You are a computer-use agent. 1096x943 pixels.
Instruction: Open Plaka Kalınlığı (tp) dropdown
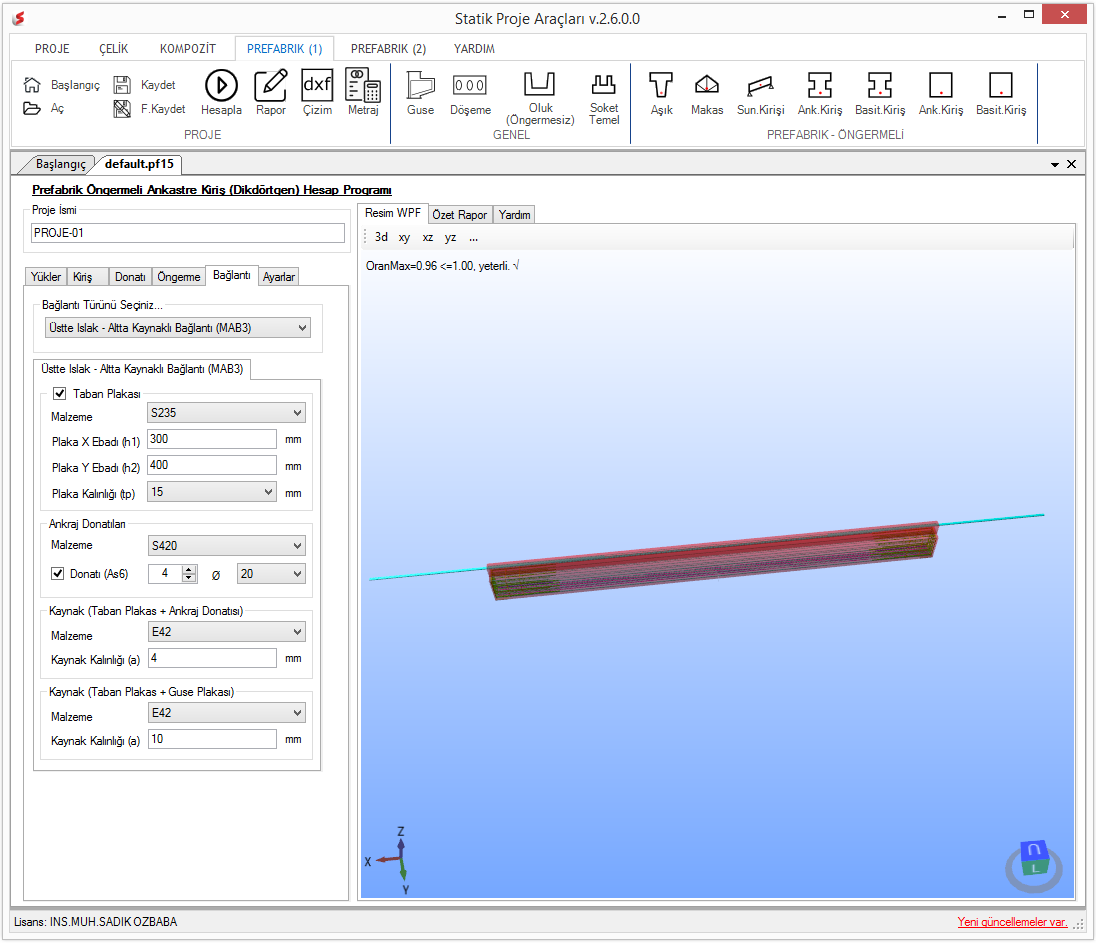[x=212, y=492]
